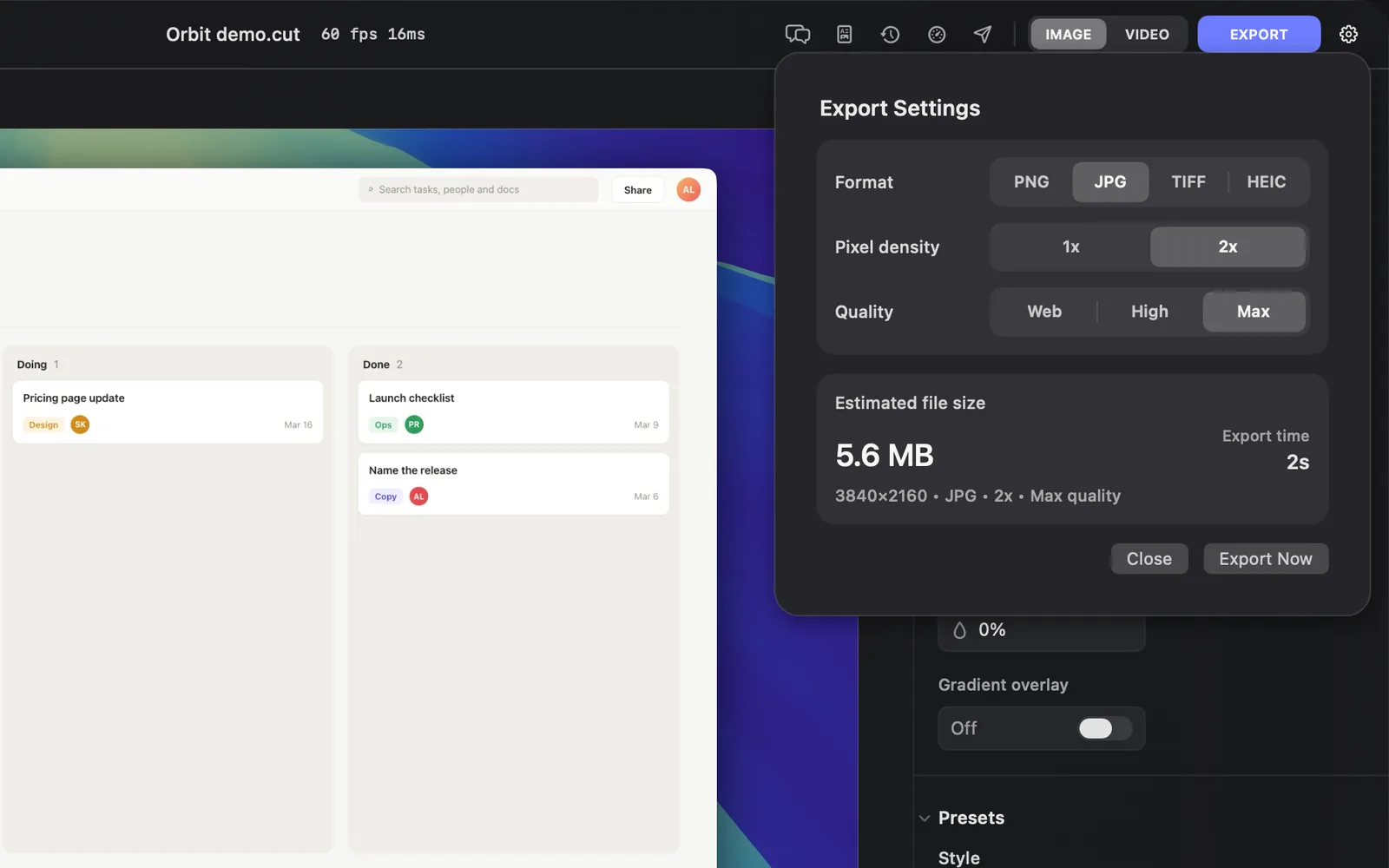Set quality to High
This screenshot has width=1389, height=868.
pos(1149,312)
